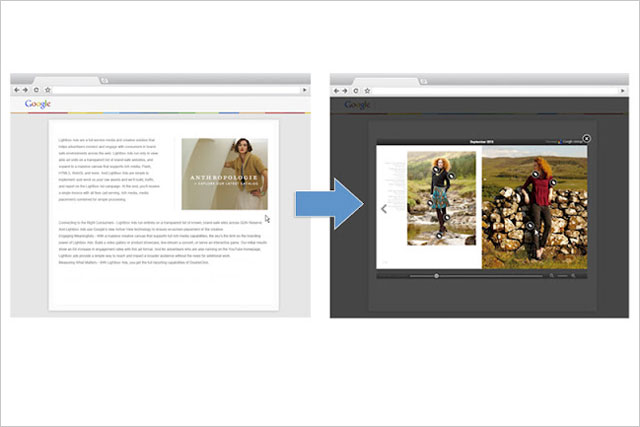Open product tag on left model's necklace
The width and height of the screenshot is (640, 427).
click(x=436, y=169)
